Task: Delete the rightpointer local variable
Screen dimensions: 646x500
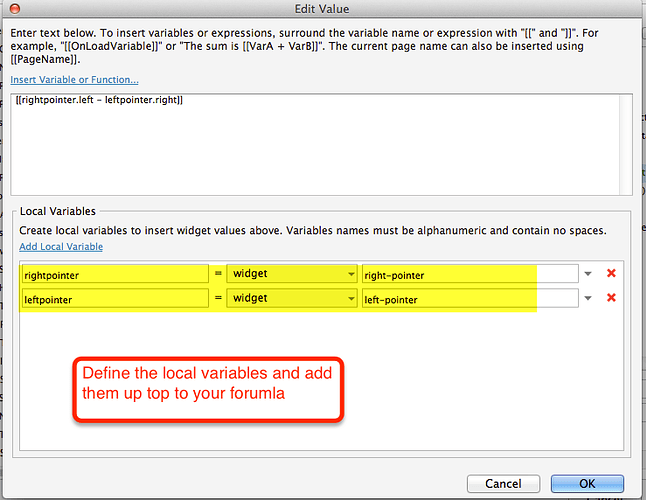Action: click(611, 273)
